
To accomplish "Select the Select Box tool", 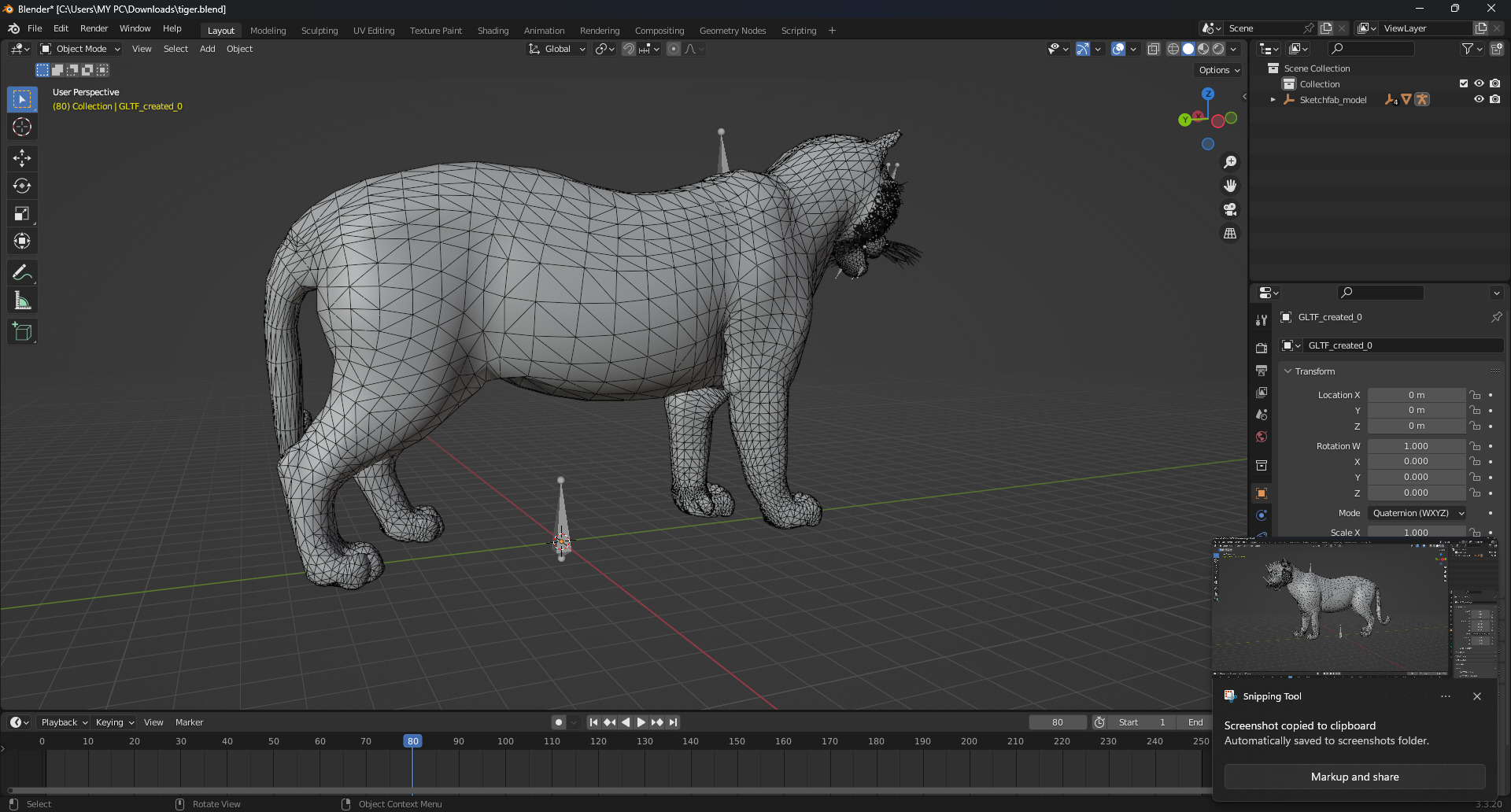I will (x=22, y=99).
